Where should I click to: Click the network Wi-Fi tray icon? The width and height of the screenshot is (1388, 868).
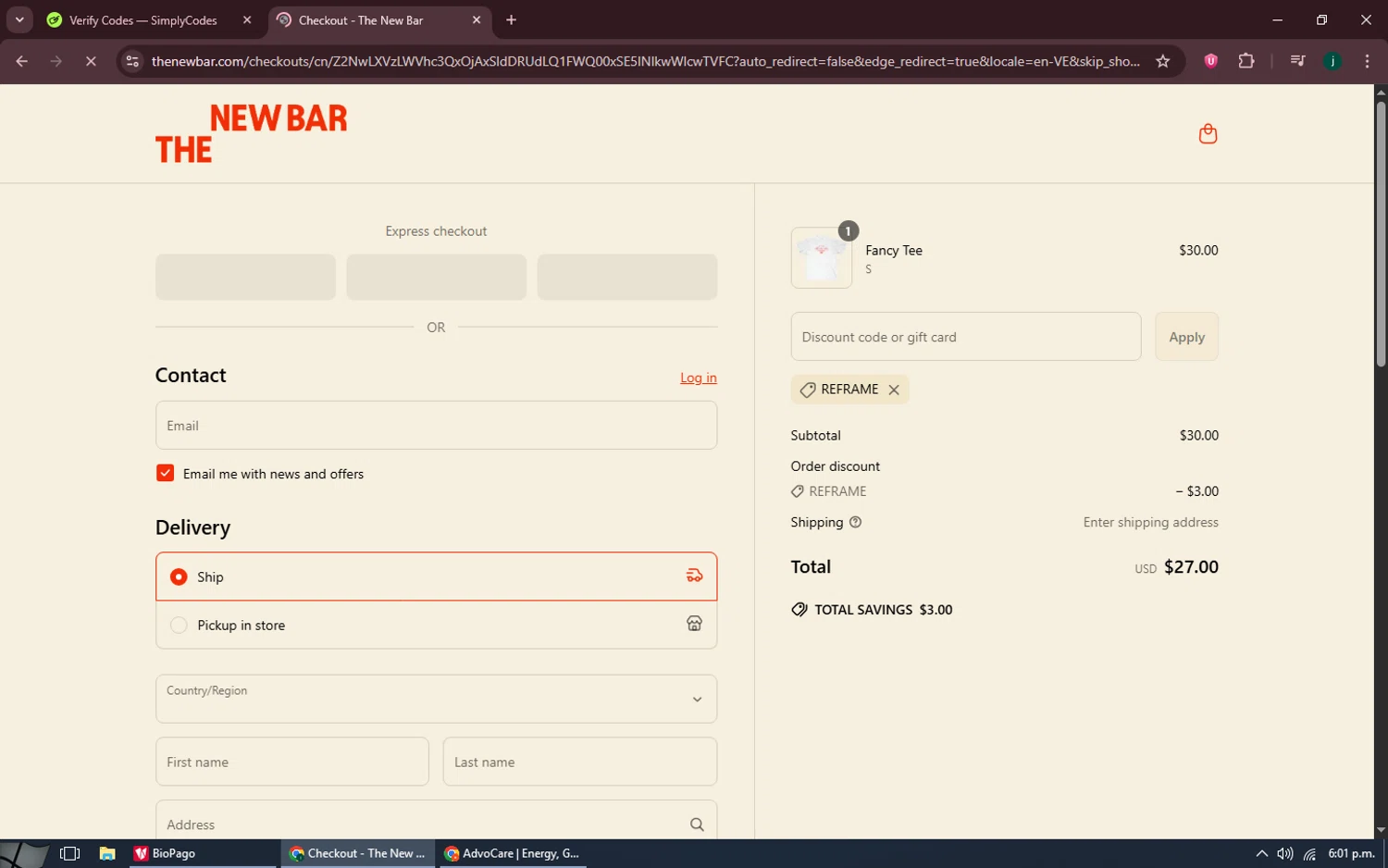tap(1309, 853)
